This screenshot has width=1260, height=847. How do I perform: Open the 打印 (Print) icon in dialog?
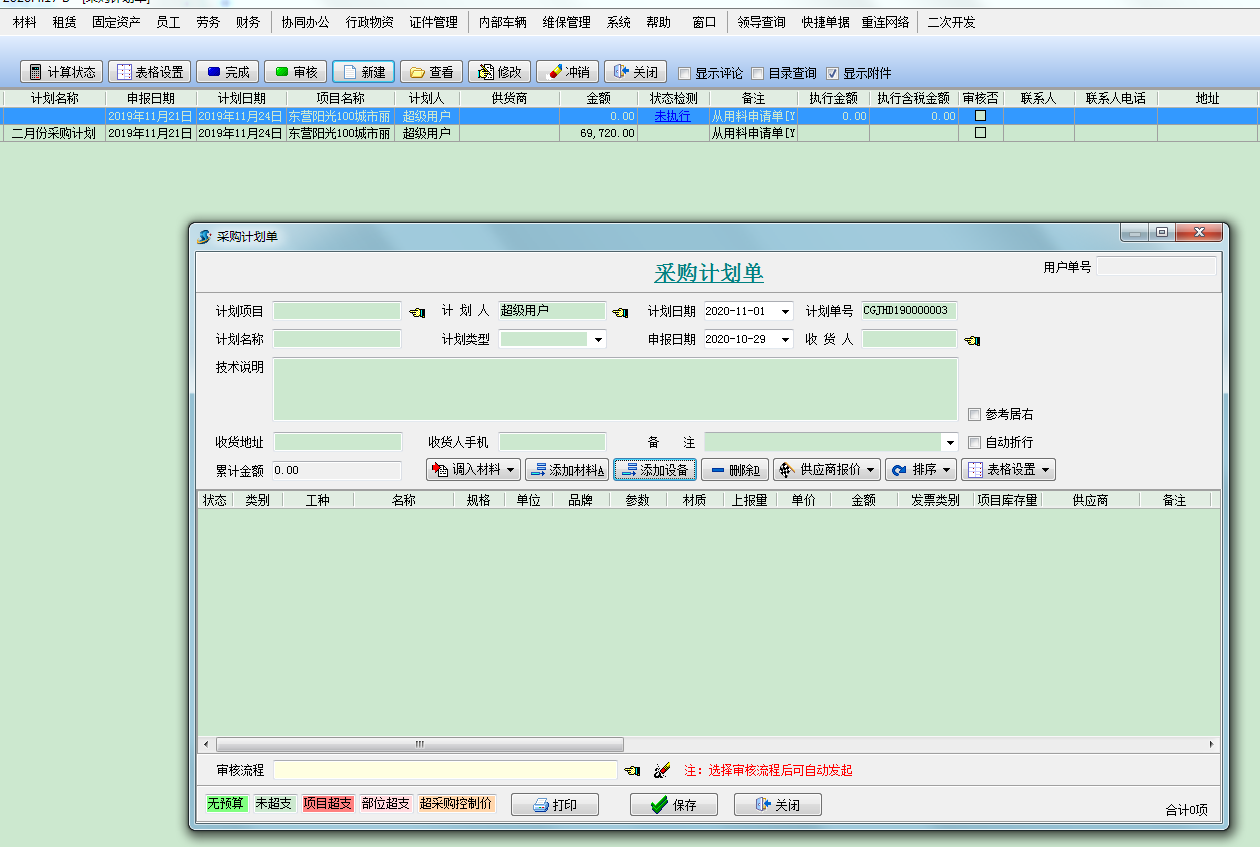pyautogui.click(x=555, y=803)
